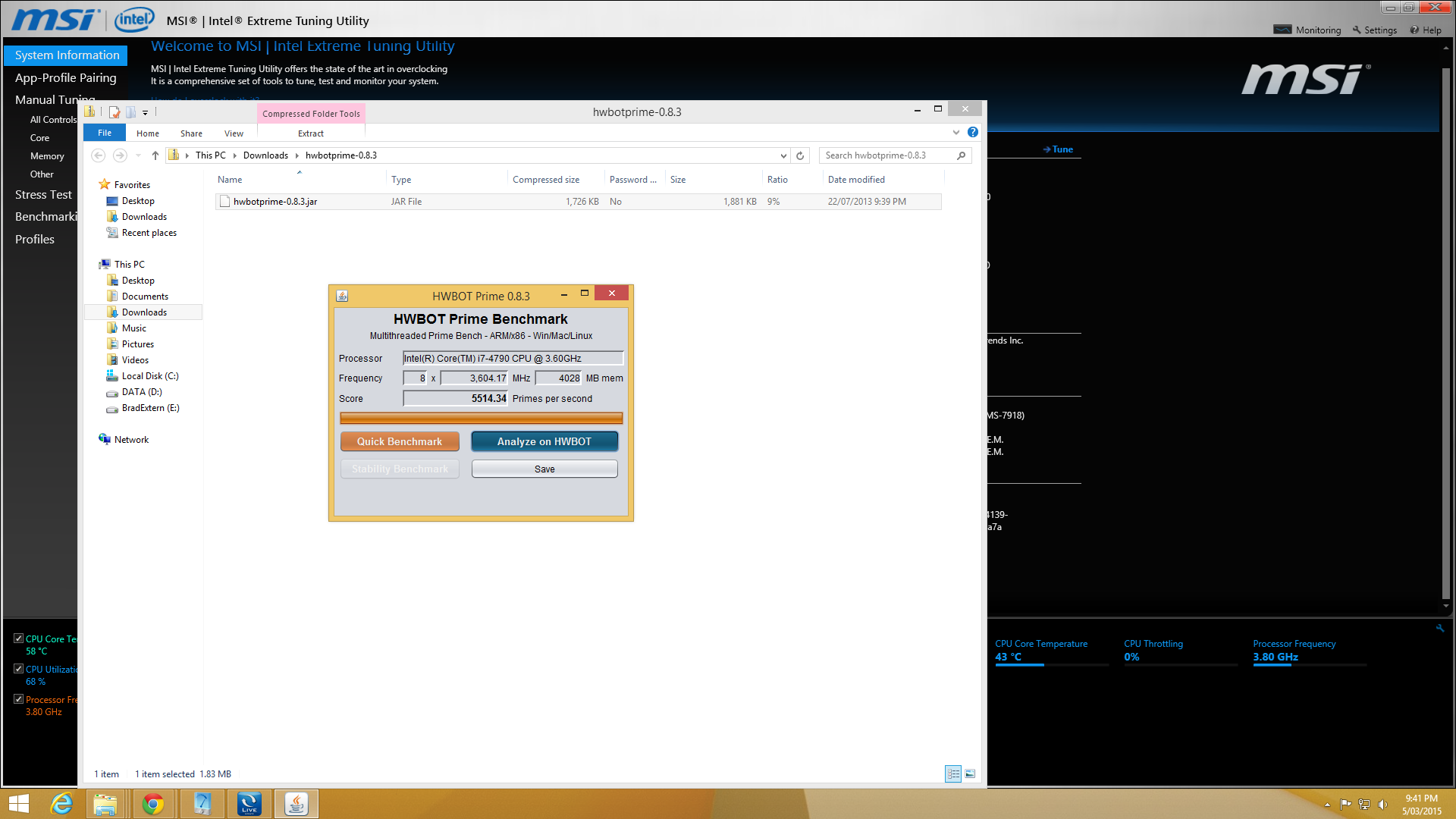Launch Google Chrome from taskbar
The width and height of the screenshot is (1456, 819).
click(x=153, y=804)
